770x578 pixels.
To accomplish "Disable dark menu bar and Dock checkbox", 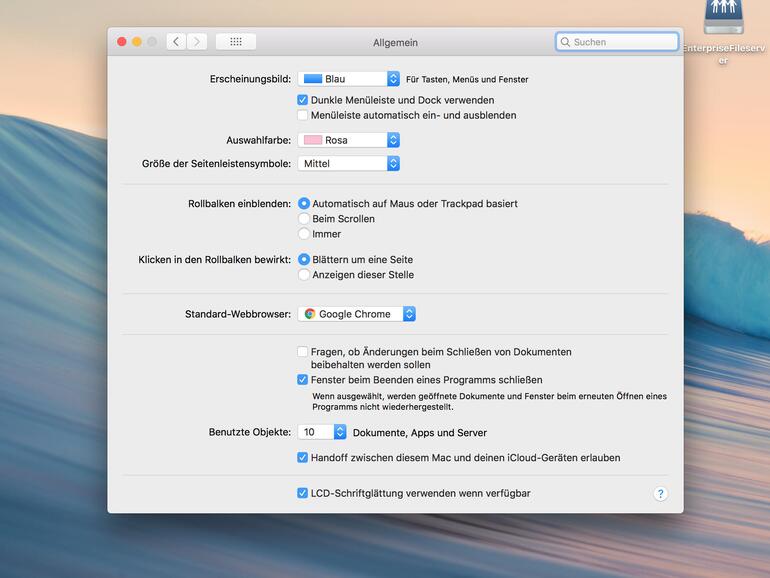I will pyautogui.click(x=303, y=100).
